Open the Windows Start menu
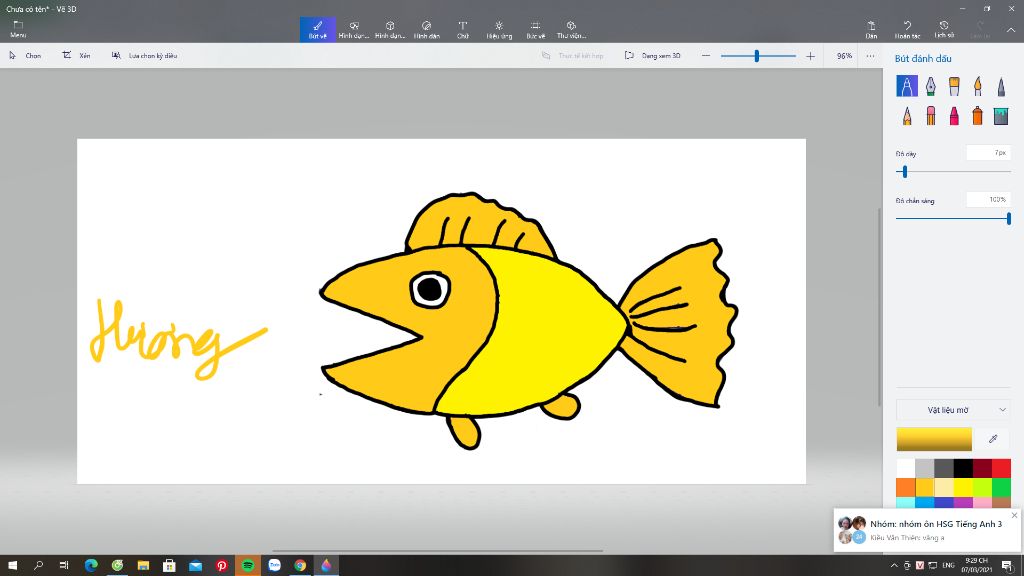1024x576 pixels. 12,566
